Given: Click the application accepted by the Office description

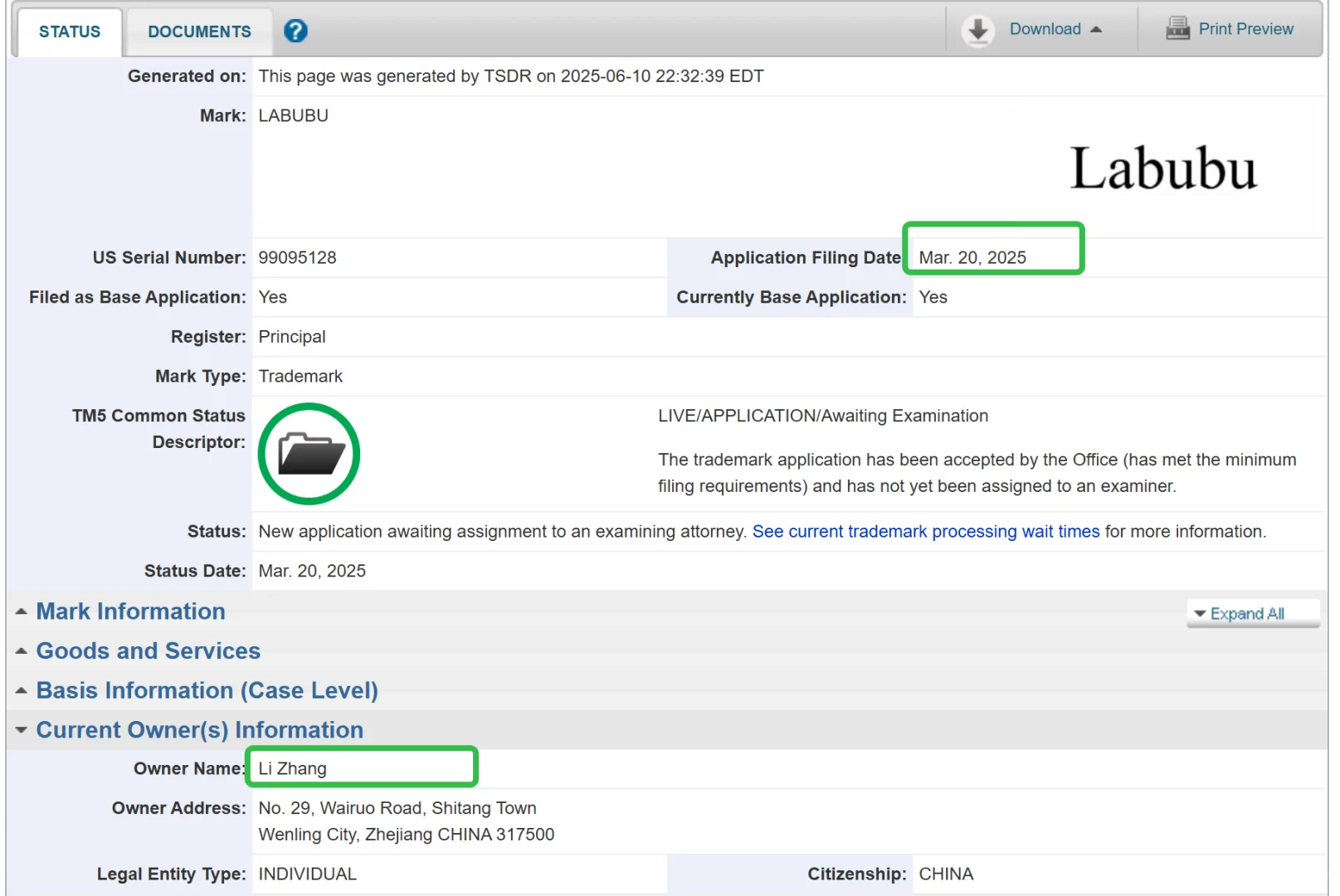Looking at the screenshot, I should [977, 473].
